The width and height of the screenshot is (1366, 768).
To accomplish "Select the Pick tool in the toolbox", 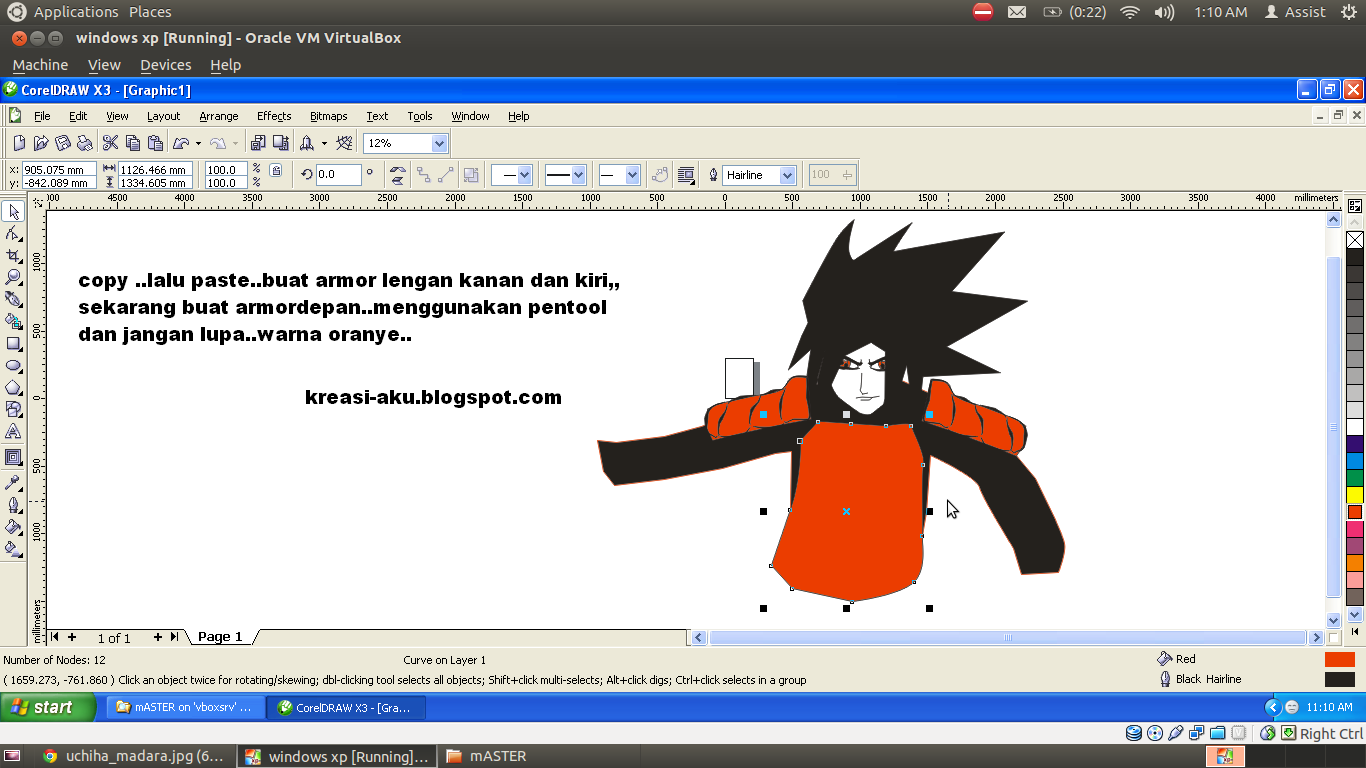I will pyautogui.click(x=13, y=211).
